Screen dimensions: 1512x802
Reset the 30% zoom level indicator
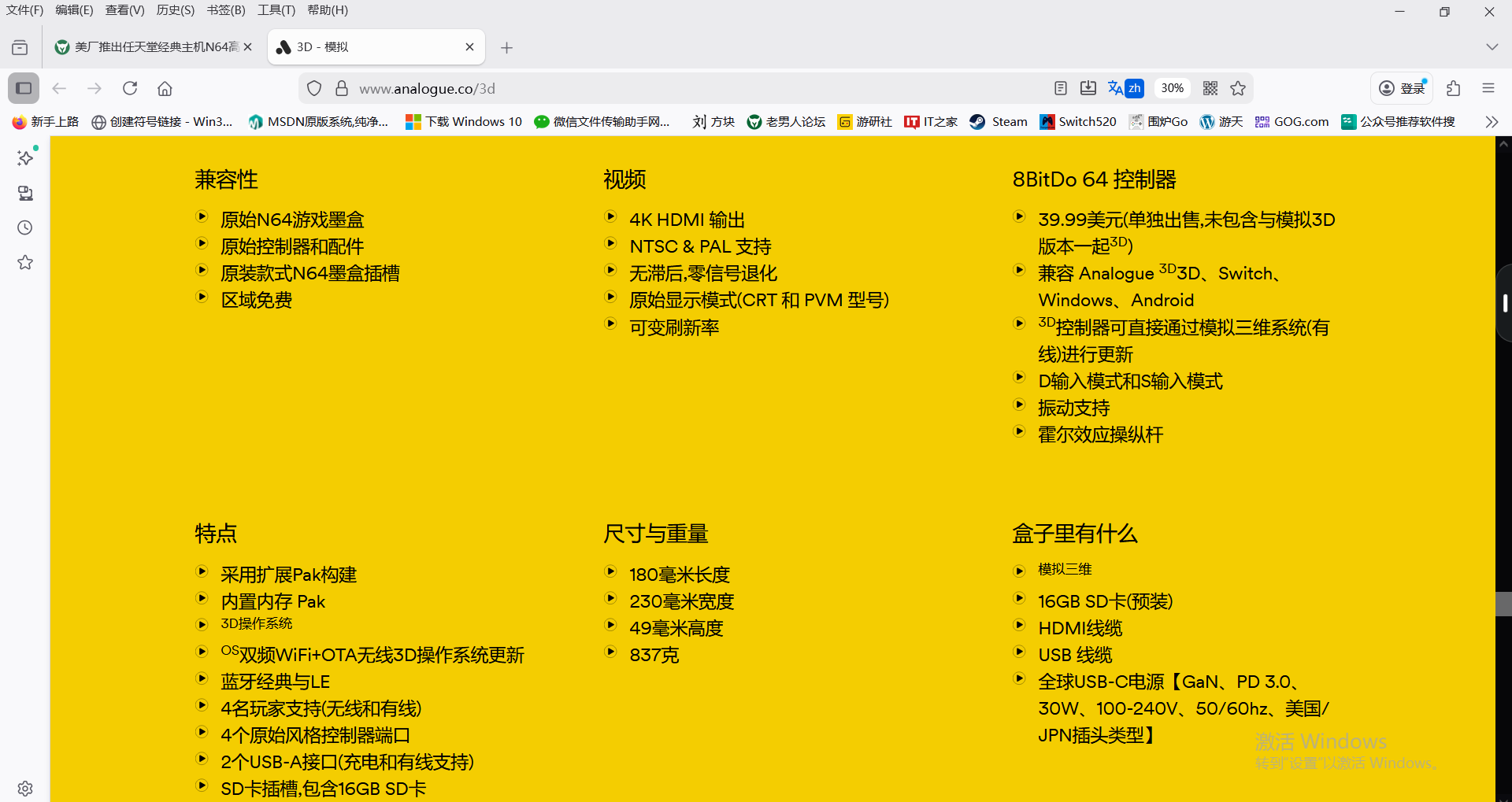coord(1172,88)
